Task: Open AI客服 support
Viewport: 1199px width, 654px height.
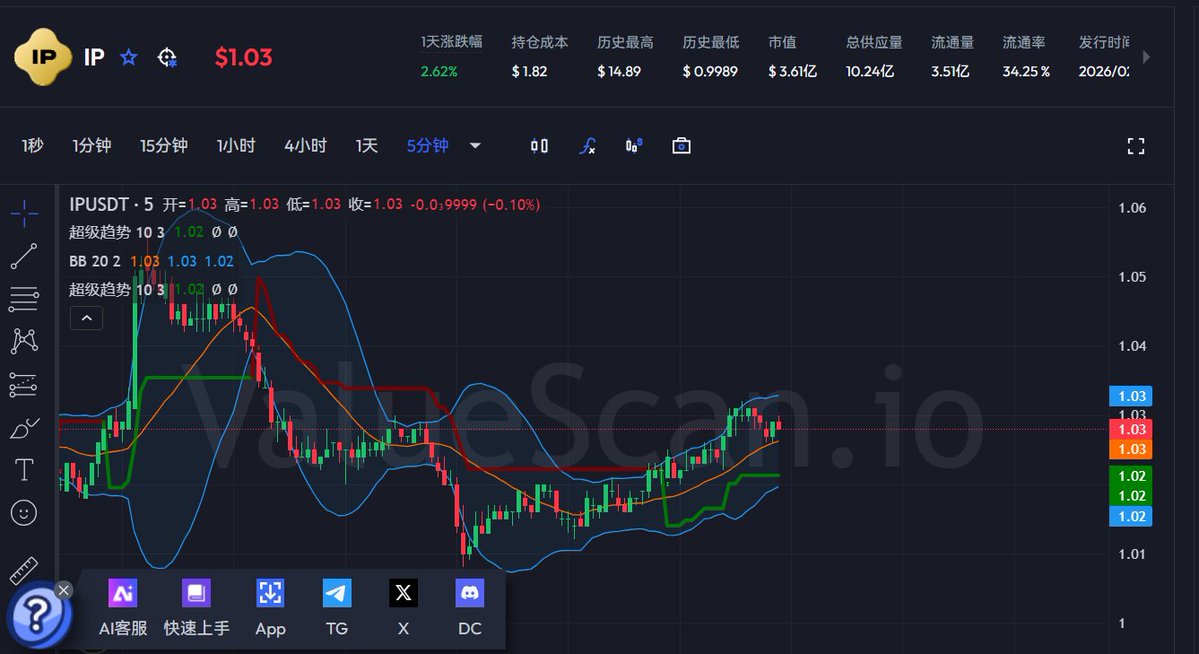Action: click(123, 608)
